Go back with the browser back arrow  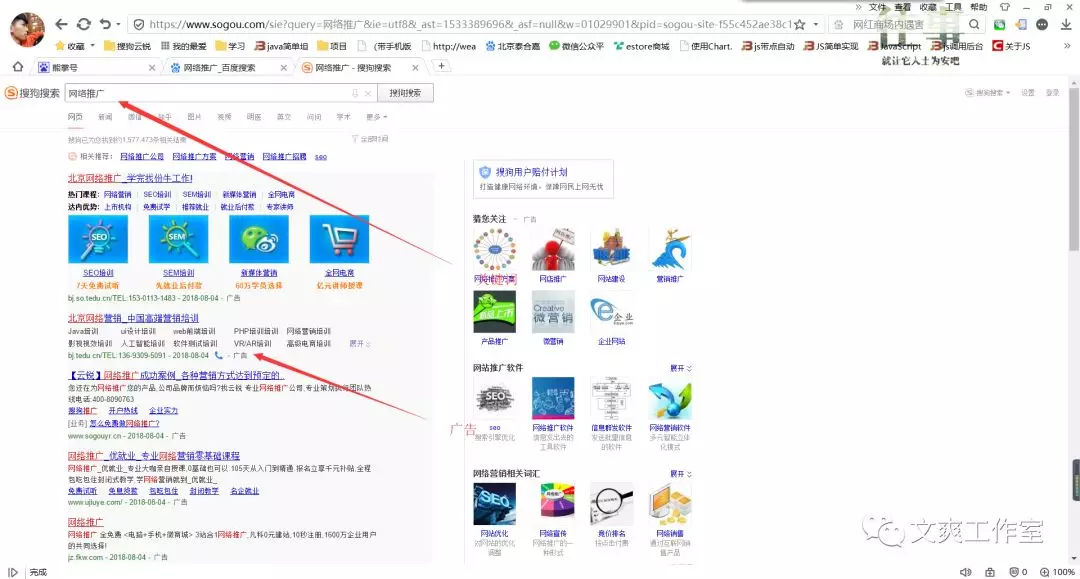(61, 24)
